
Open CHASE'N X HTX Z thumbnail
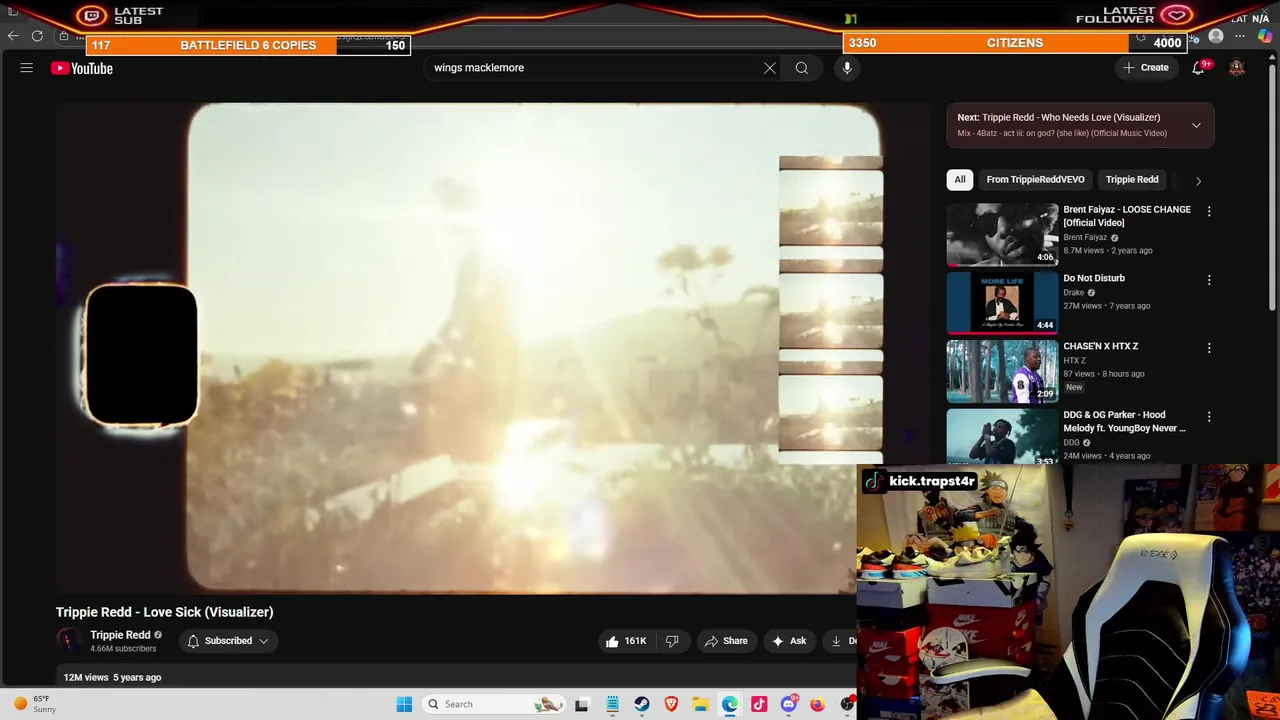click(x=1002, y=371)
